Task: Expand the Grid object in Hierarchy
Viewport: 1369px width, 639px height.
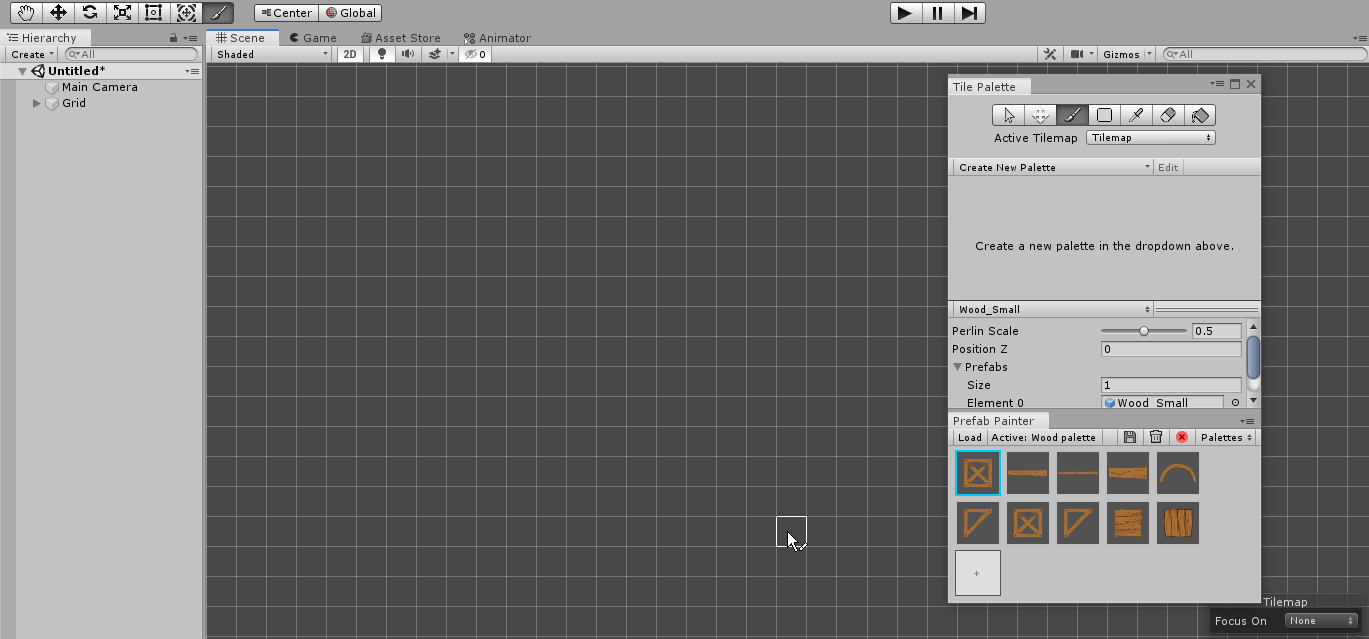Action: [38, 103]
